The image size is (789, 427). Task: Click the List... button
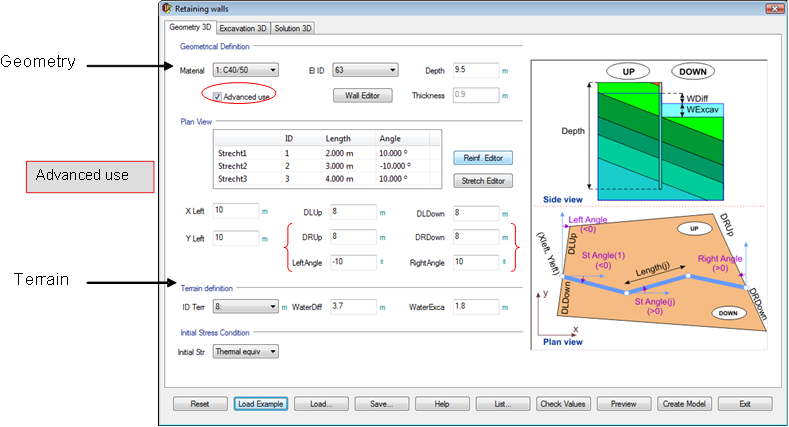503,404
